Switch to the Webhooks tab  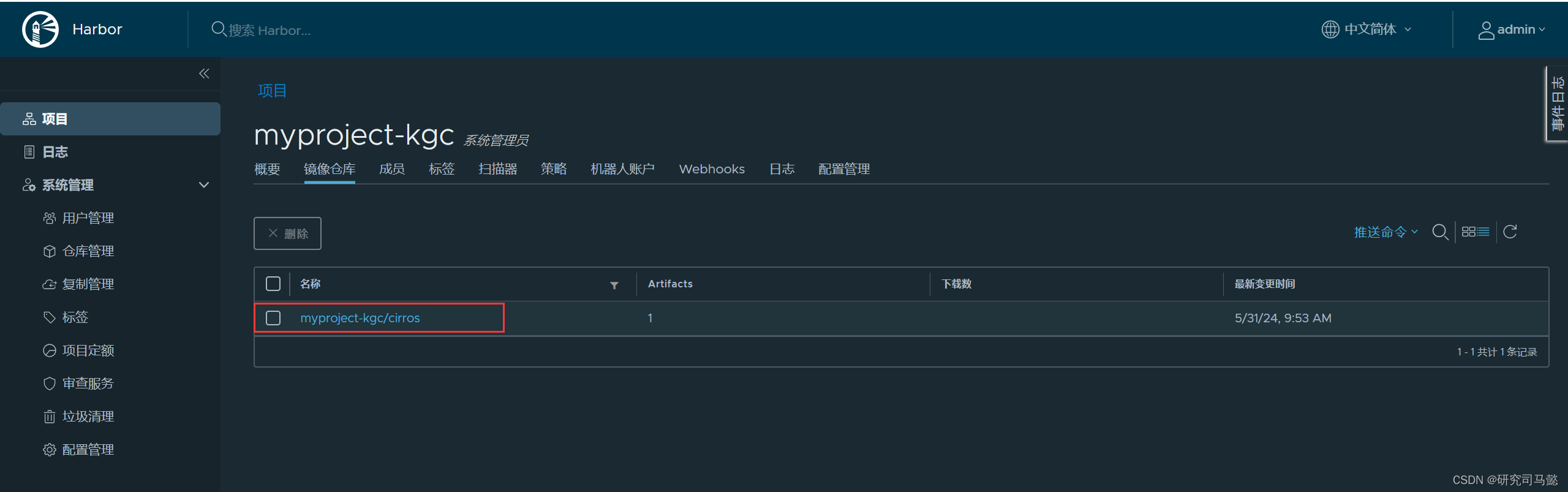[712, 169]
